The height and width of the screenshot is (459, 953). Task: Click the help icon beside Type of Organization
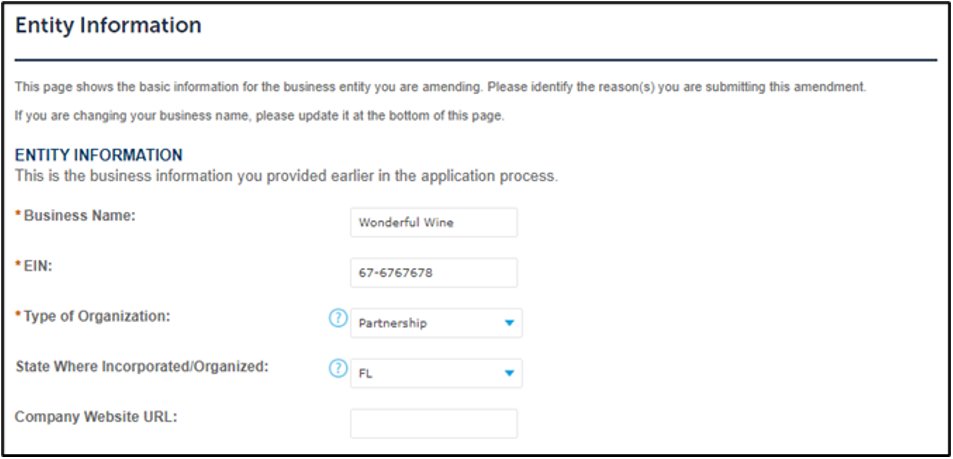[338, 319]
